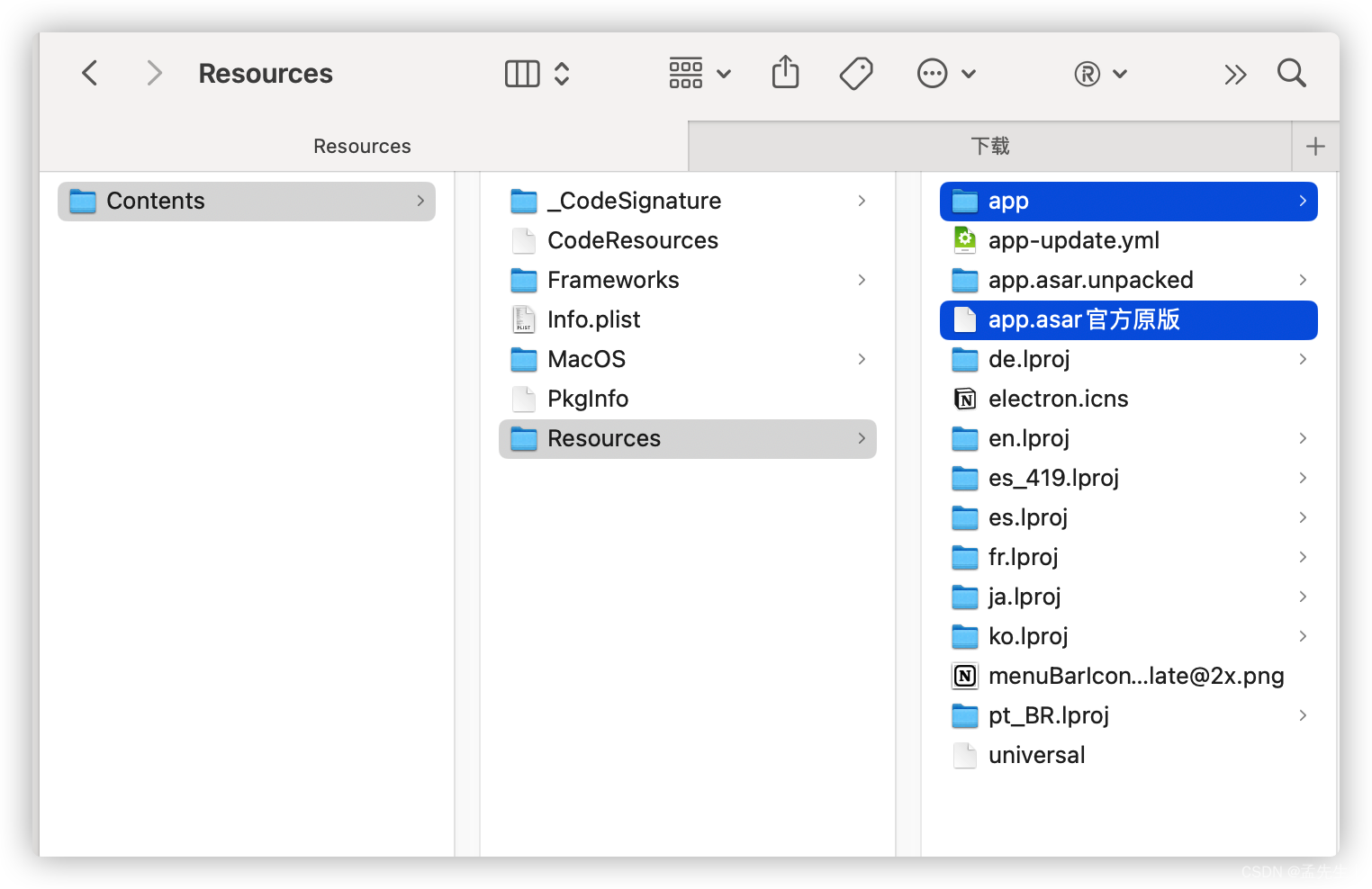Select the es.lproj folder

tap(1129, 517)
